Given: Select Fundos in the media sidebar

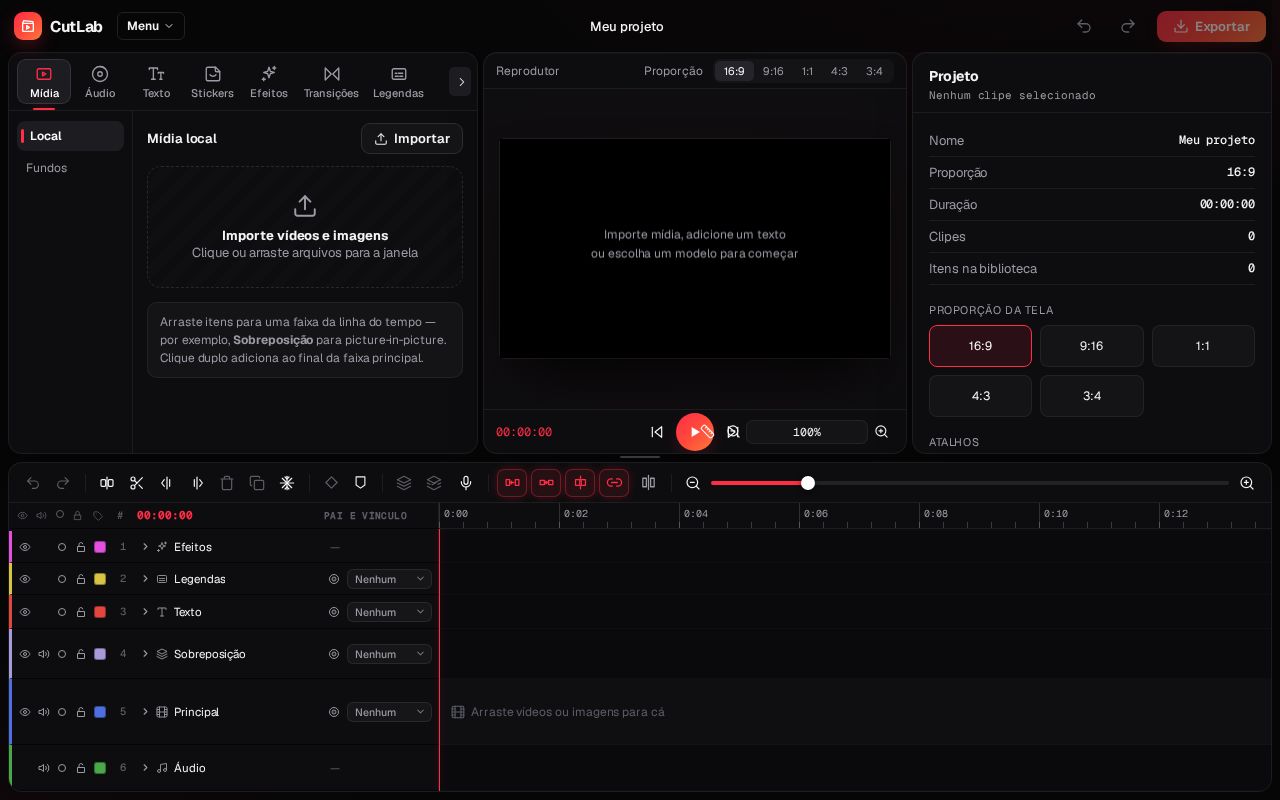Looking at the screenshot, I should [70, 168].
